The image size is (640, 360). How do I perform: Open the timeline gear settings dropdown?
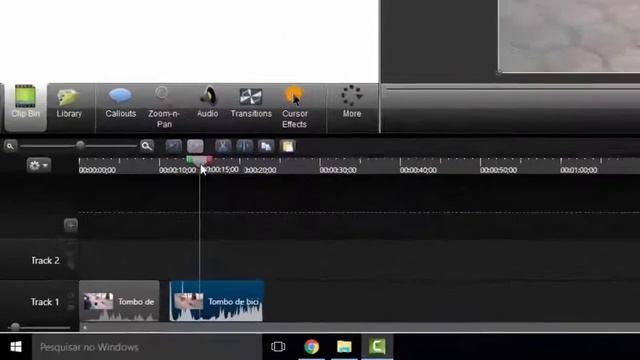[x=39, y=165]
